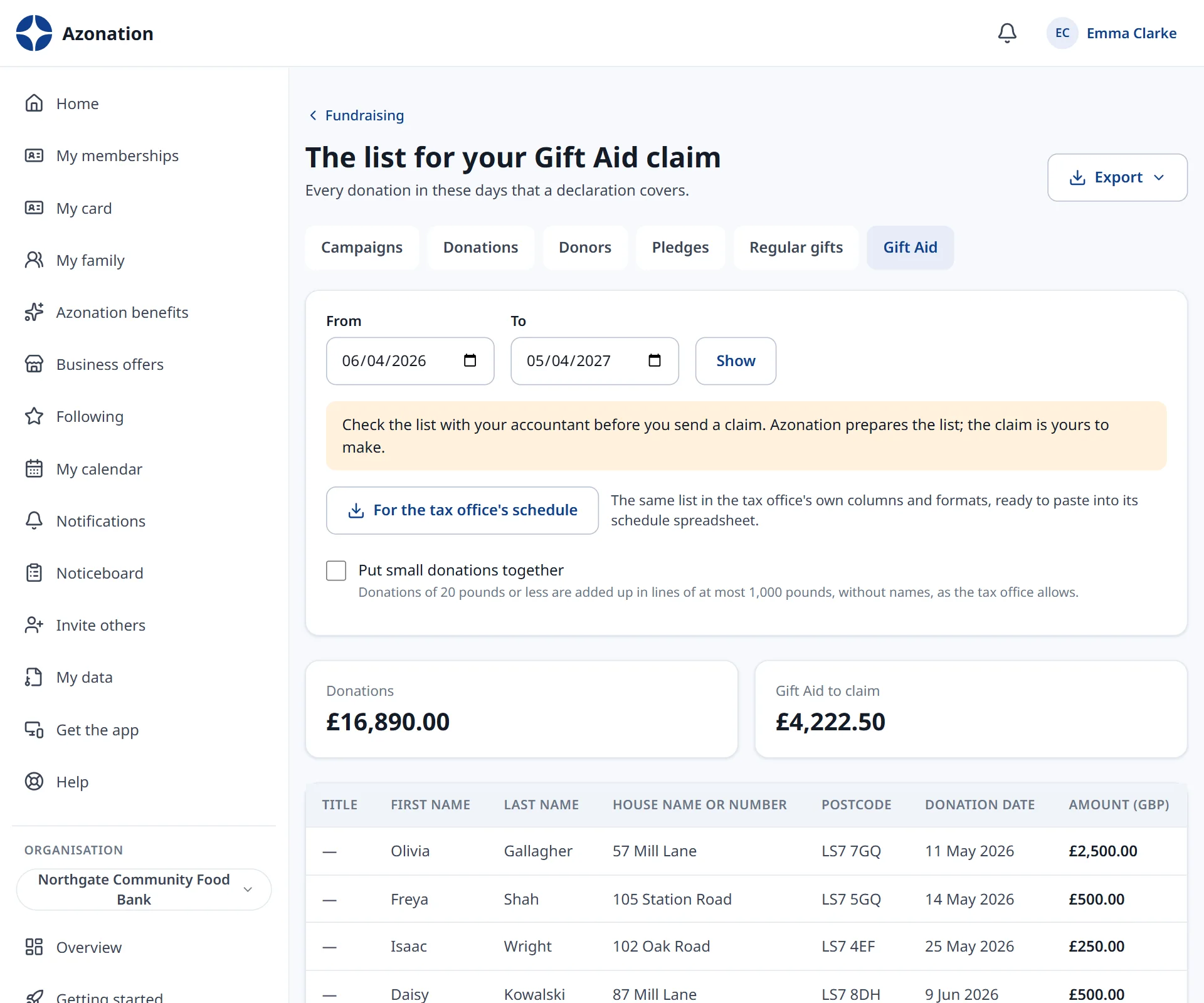Click the My data file icon
The height and width of the screenshot is (1003, 1204).
point(34,677)
